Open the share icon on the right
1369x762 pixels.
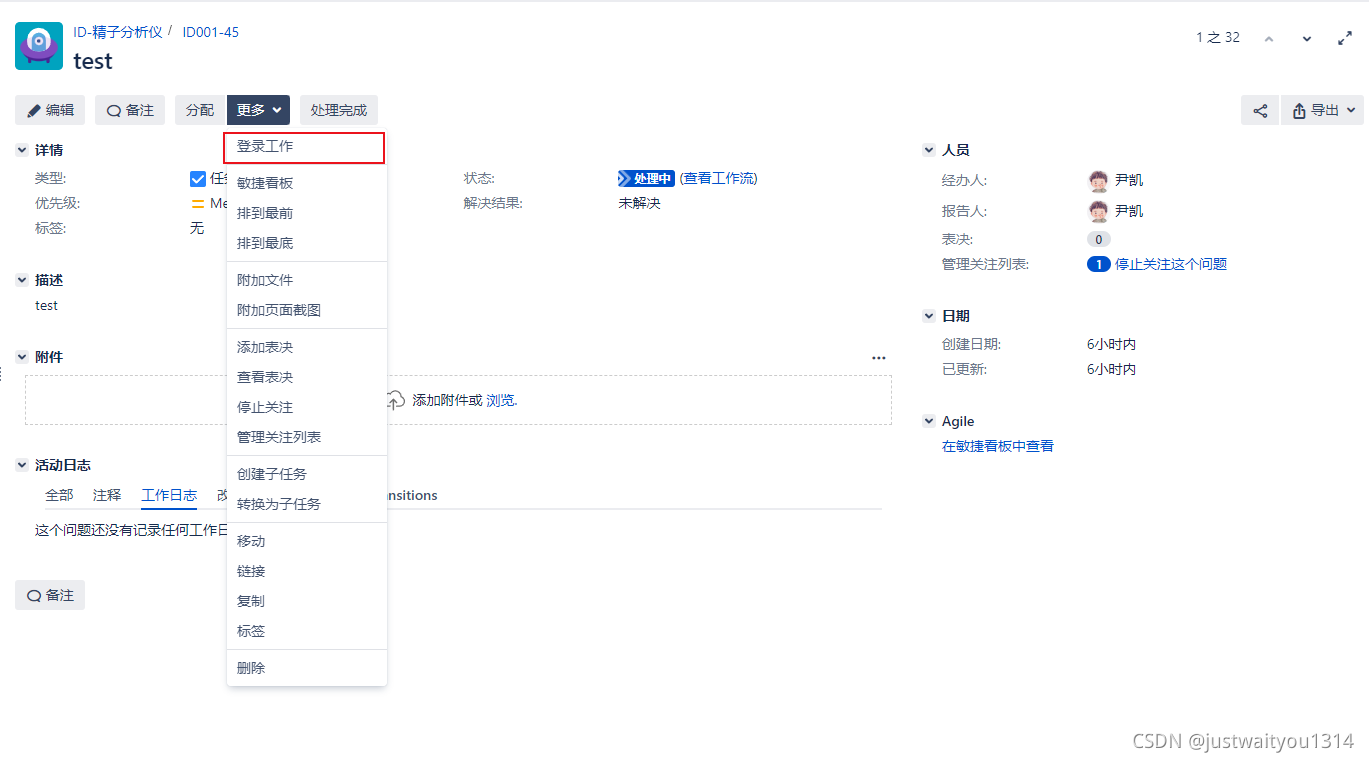click(1260, 111)
